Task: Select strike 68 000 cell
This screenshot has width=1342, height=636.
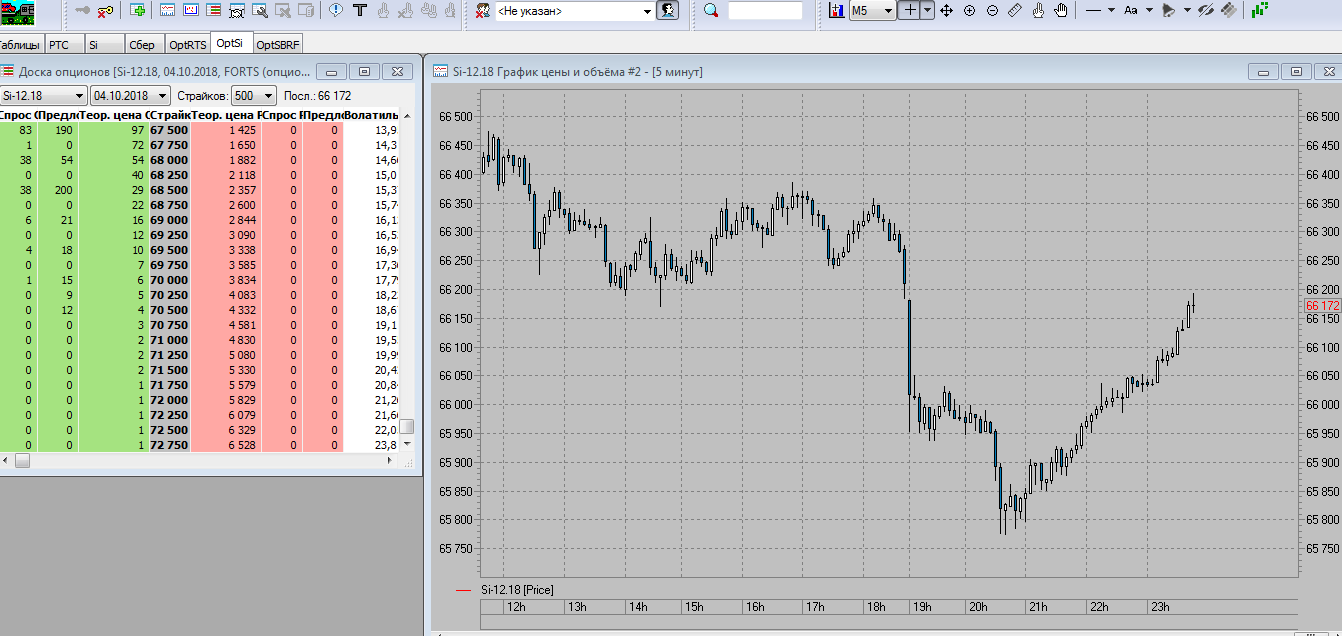Action: coord(169,160)
